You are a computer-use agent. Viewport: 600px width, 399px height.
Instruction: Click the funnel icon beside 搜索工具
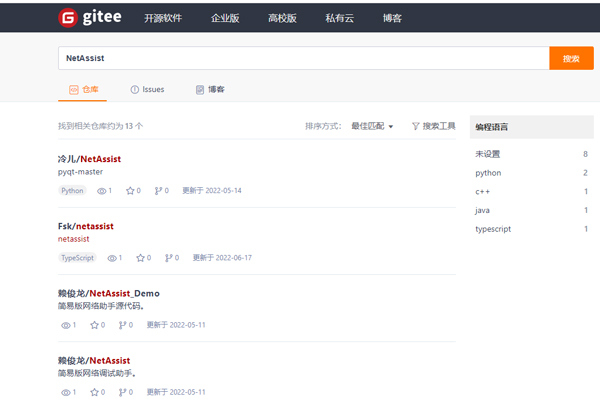coord(416,126)
